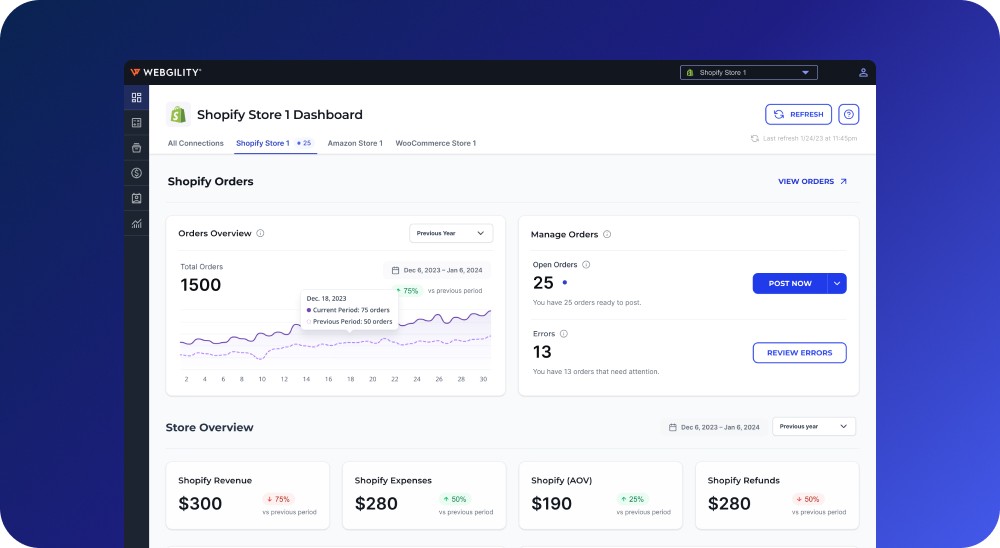Click info icon next to Errors
Viewport: 1000px width, 548px height.
tap(564, 334)
